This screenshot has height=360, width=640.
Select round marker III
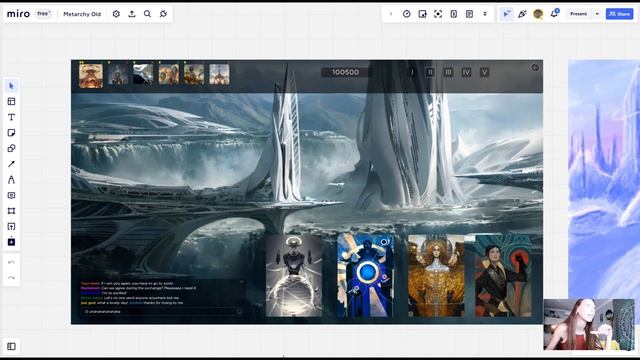(x=448, y=72)
